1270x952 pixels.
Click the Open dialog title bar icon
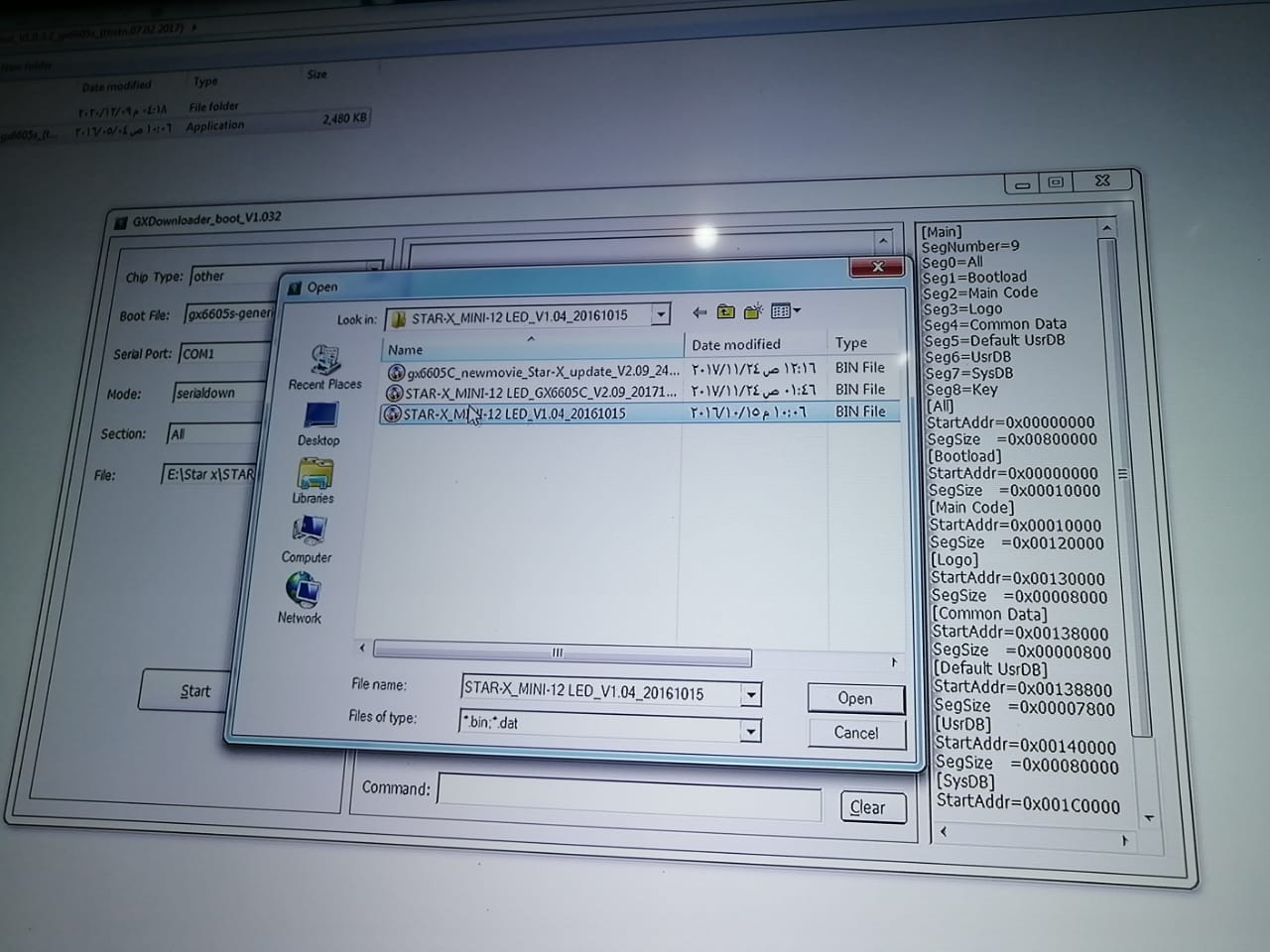tap(294, 288)
